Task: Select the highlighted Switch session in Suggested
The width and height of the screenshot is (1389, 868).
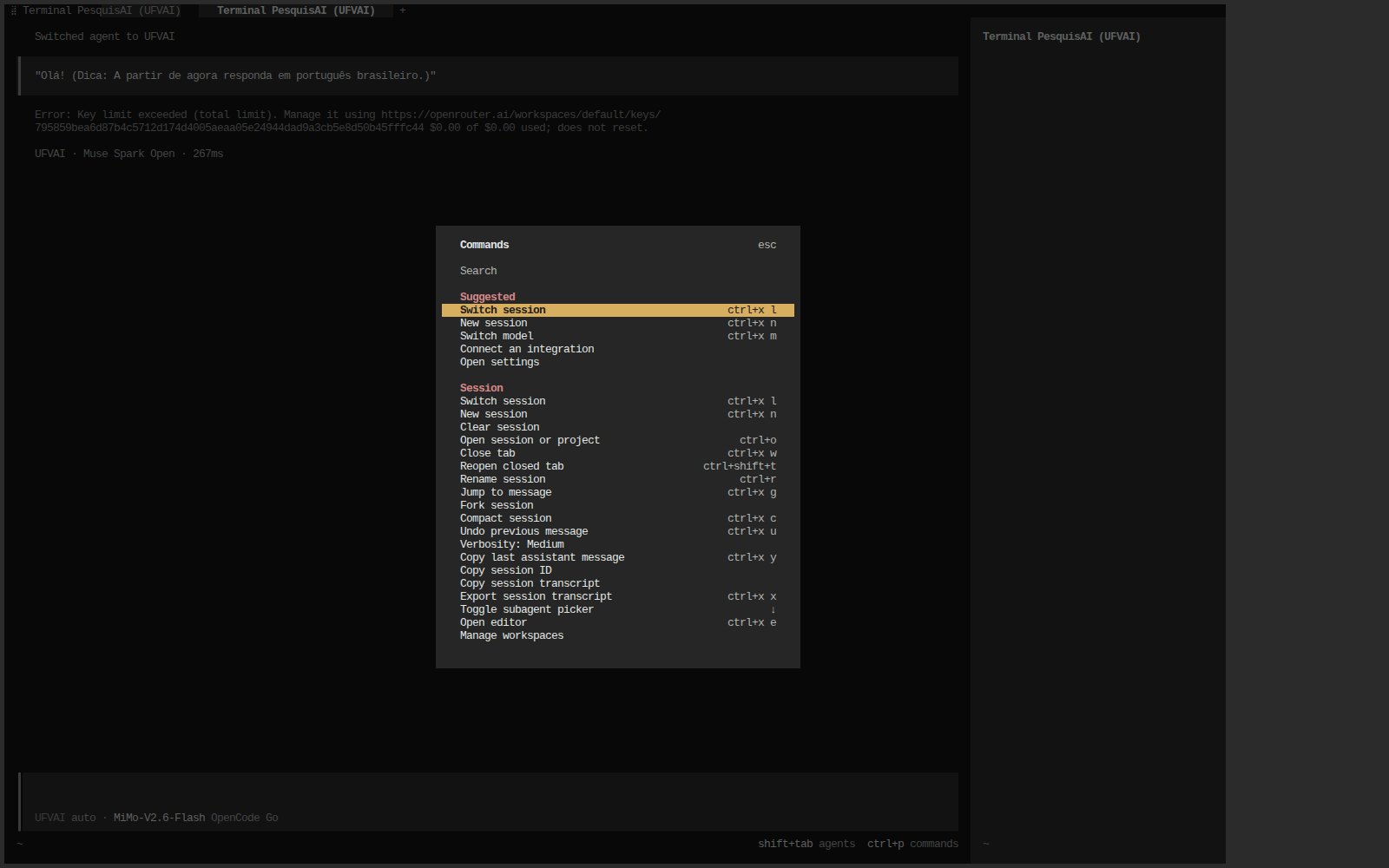Action: [x=617, y=310]
